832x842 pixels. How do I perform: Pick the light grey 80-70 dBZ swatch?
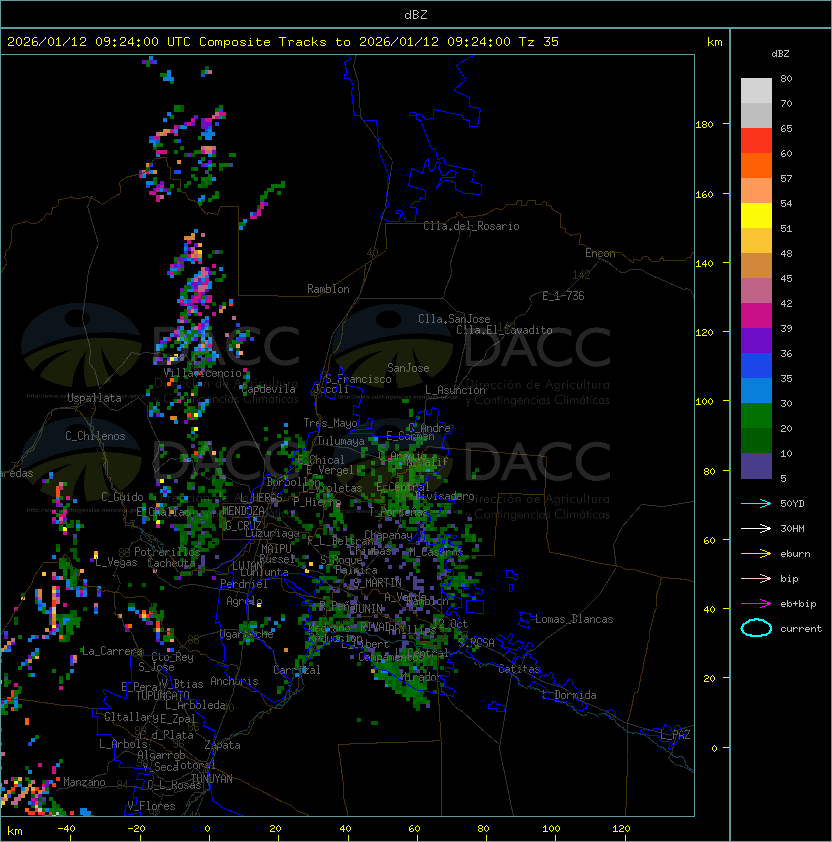click(756, 91)
